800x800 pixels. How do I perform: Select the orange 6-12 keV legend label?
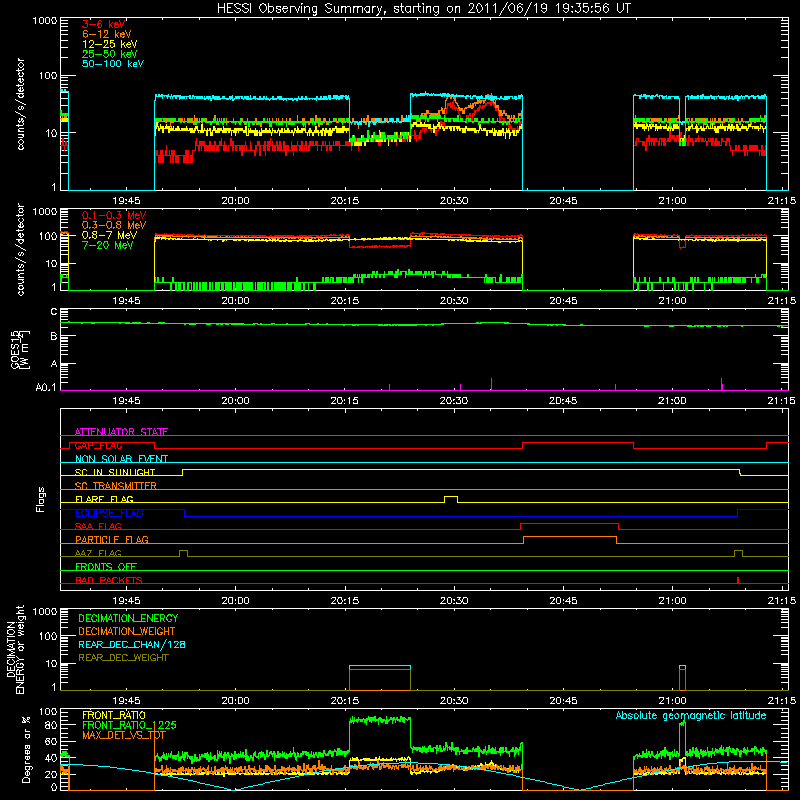(107, 34)
